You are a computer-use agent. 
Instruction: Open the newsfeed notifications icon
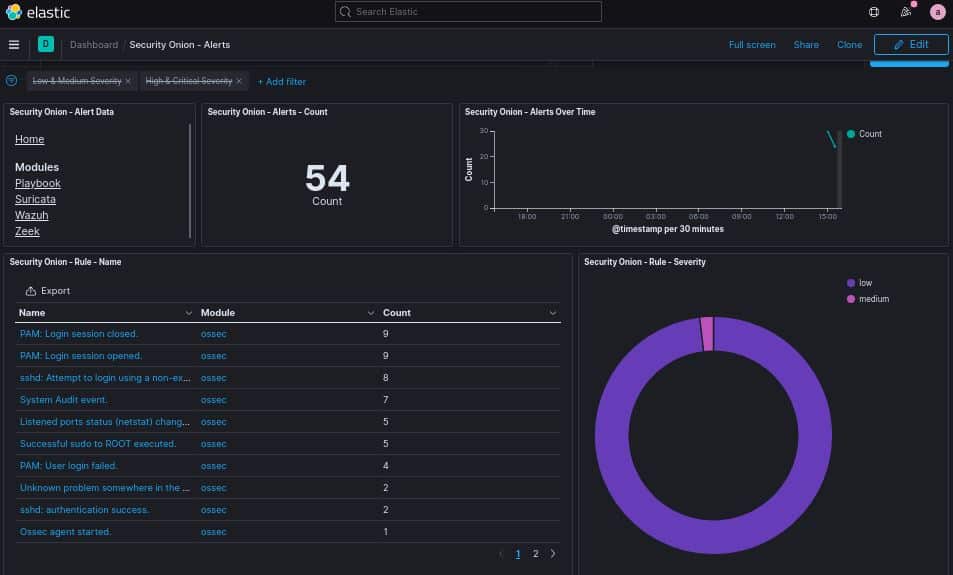click(906, 12)
